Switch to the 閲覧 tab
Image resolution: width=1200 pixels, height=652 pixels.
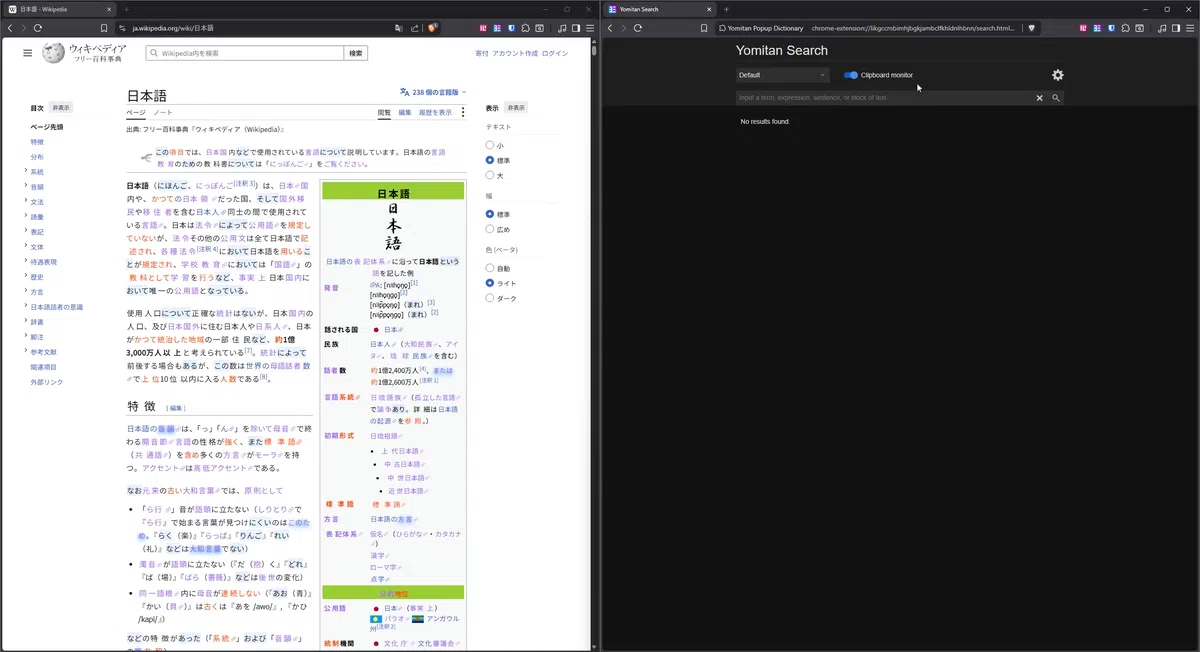tap(384, 112)
